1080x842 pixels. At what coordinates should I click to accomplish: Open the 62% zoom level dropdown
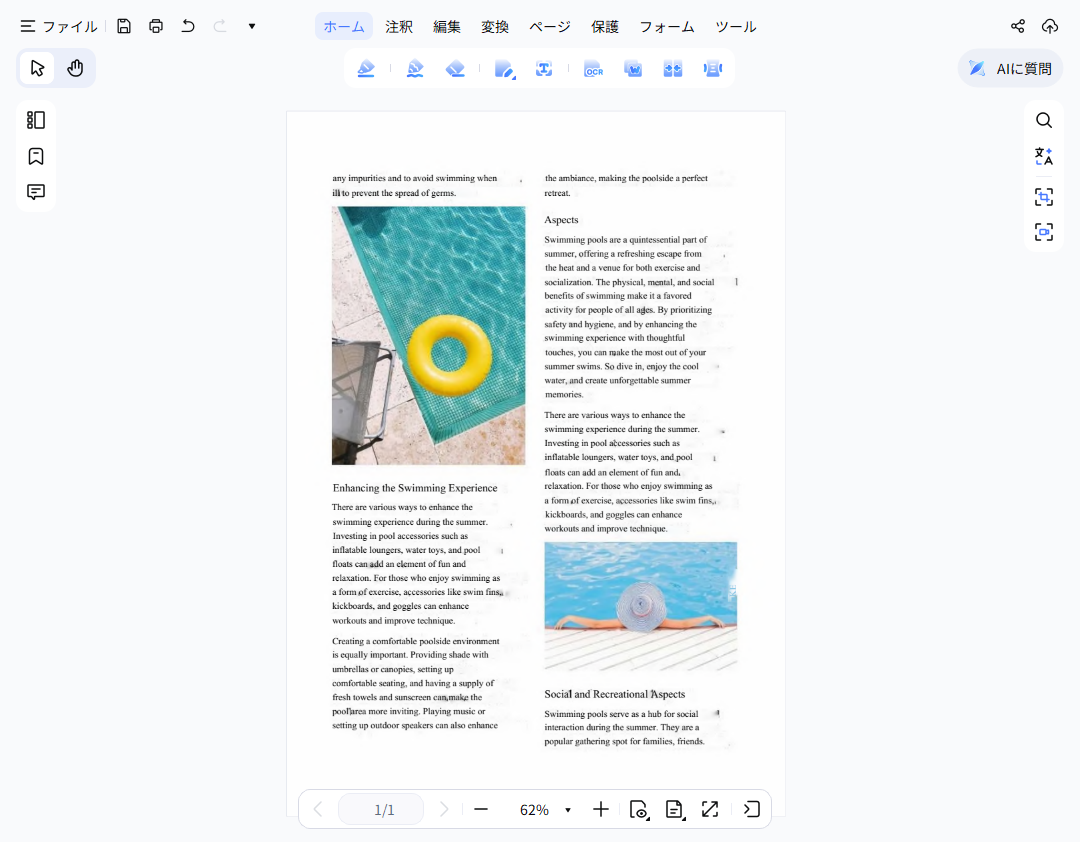(x=567, y=810)
